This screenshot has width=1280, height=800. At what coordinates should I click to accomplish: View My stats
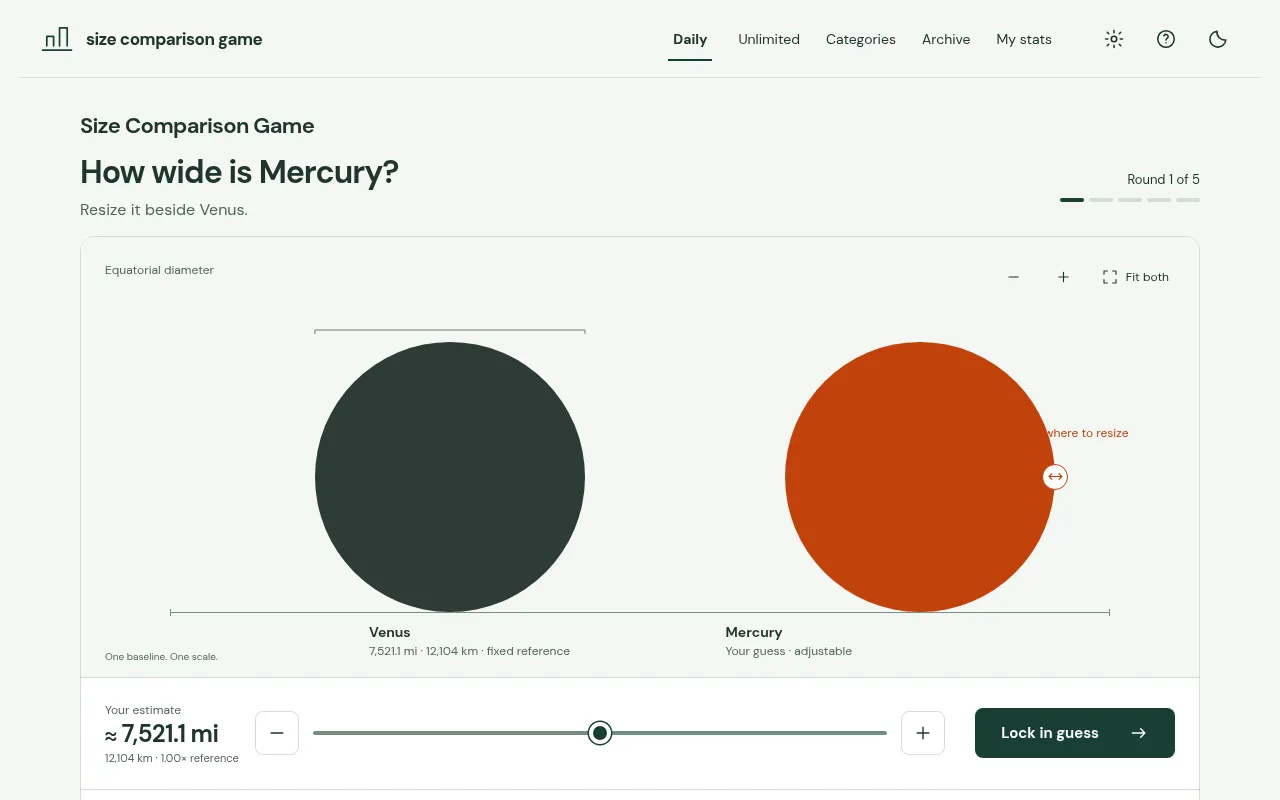click(1024, 40)
